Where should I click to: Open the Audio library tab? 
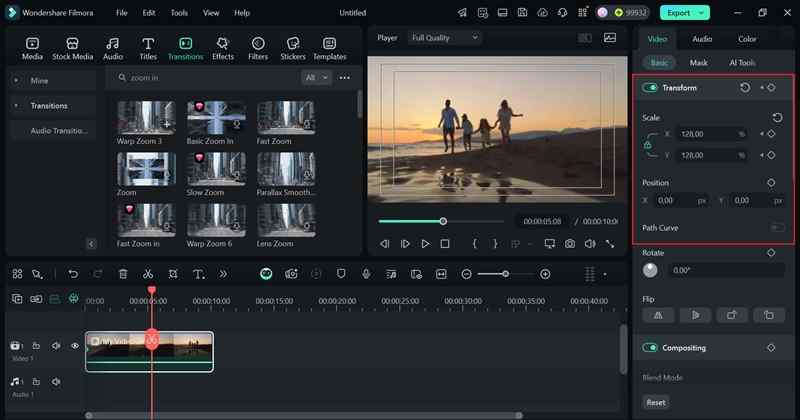point(113,49)
